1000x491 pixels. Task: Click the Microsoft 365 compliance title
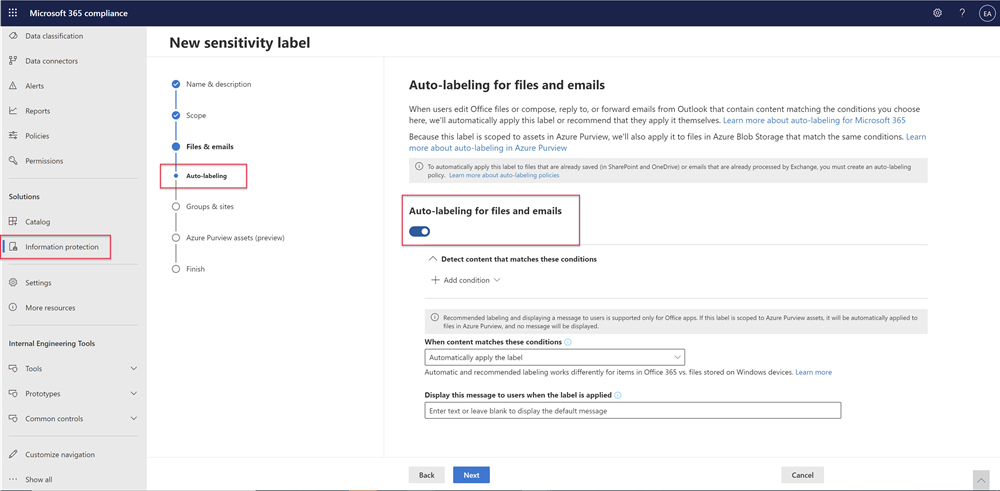click(x=78, y=13)
